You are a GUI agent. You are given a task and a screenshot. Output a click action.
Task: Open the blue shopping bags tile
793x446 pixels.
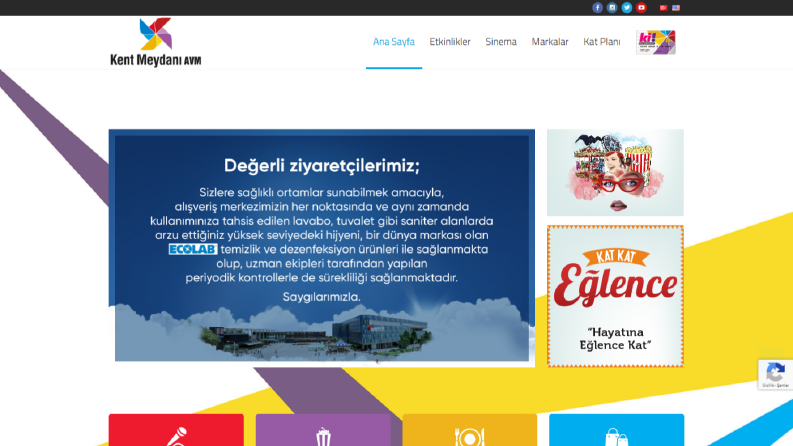point(616,430)
